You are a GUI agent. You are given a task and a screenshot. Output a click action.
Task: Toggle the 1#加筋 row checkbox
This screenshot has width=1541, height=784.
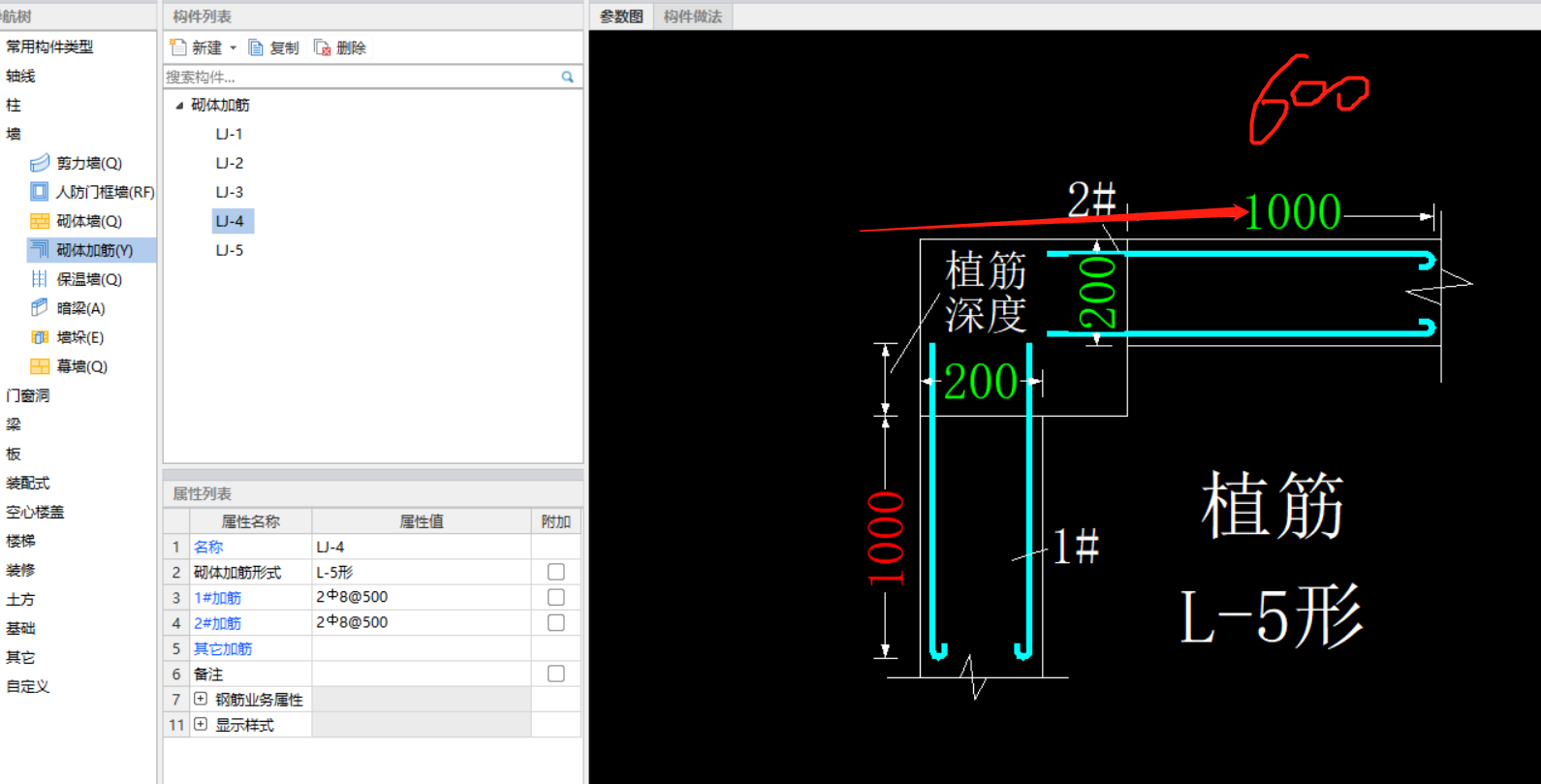556,597
